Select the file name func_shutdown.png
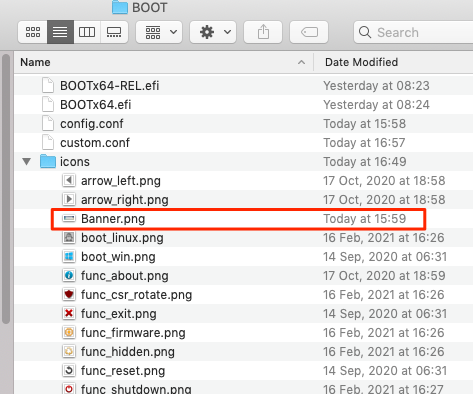Image resolution: width=473 pixels, height=394 pixels. (136, 389)
